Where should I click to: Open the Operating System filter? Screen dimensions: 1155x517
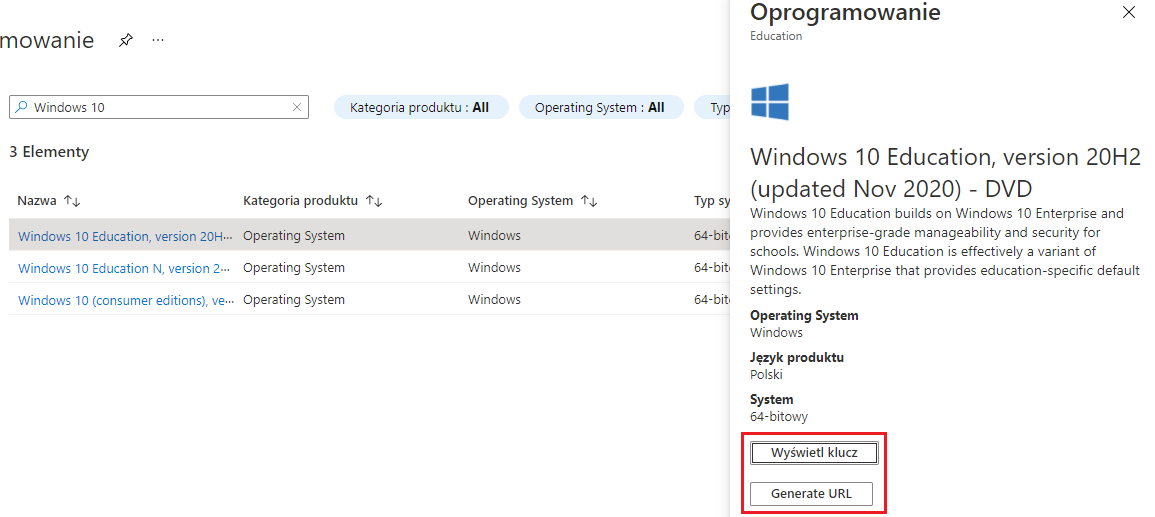click(x=600, y=107)
